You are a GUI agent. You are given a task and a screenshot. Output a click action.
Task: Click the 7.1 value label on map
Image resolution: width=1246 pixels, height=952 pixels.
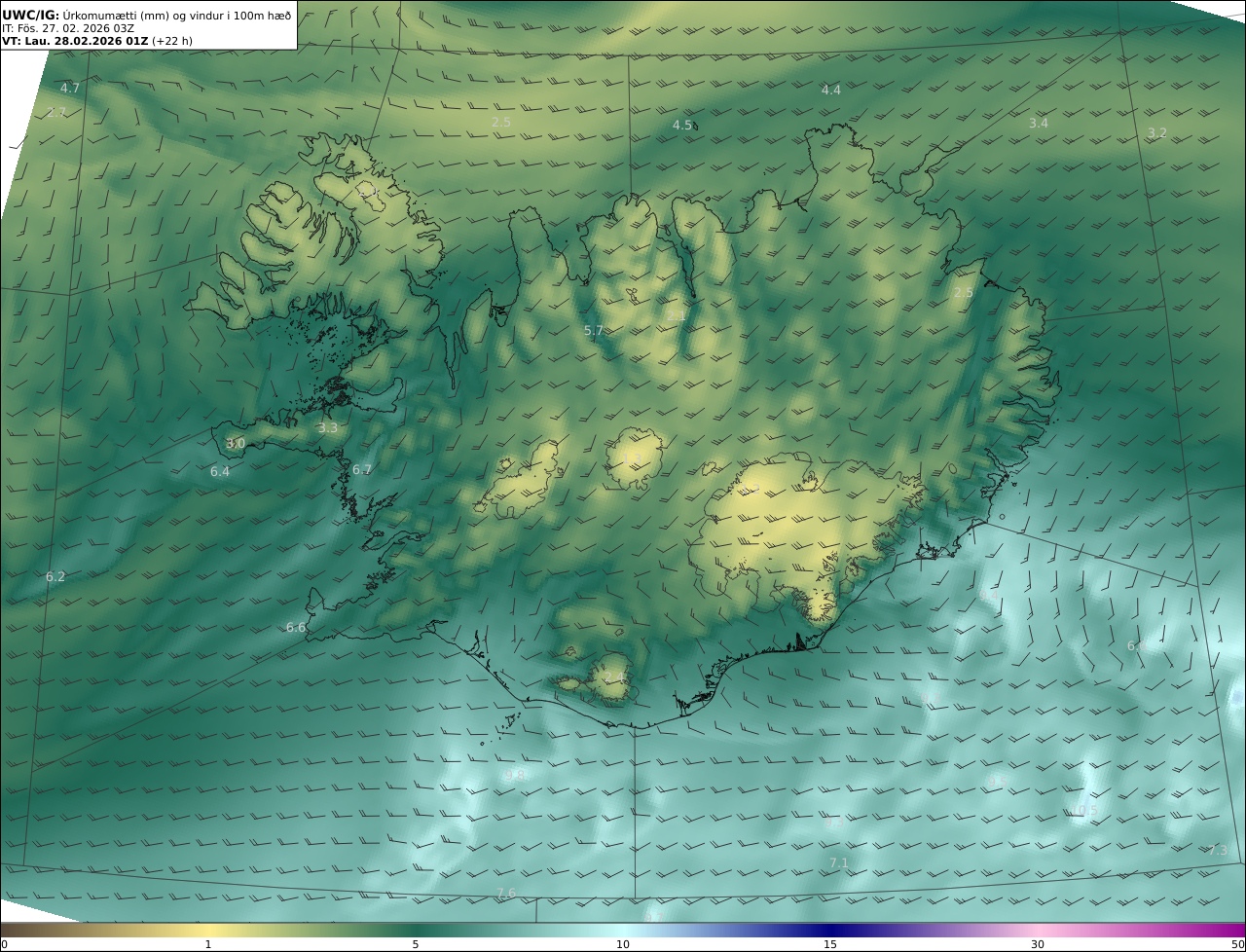[839, 863]
